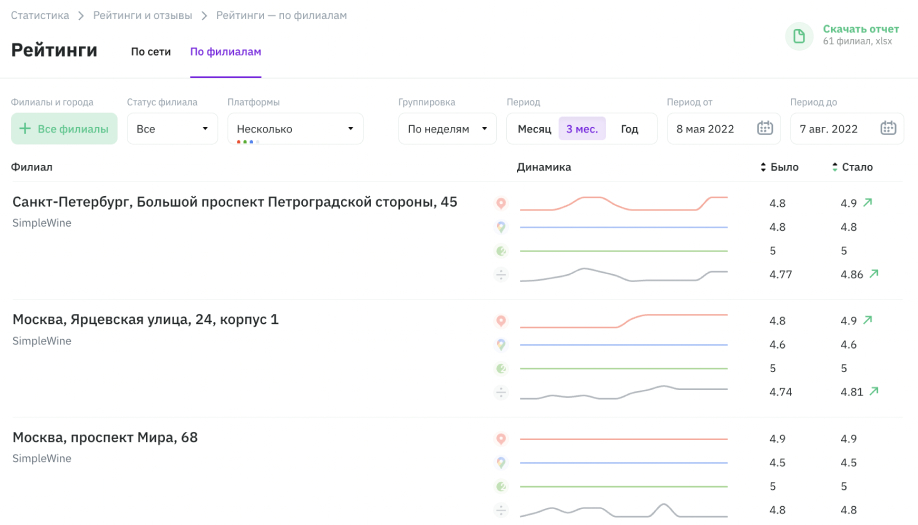918x525 pixels.
Task: Open the "Период от" calendar icon
Action: pyautogui.click(x=765, y=128)
